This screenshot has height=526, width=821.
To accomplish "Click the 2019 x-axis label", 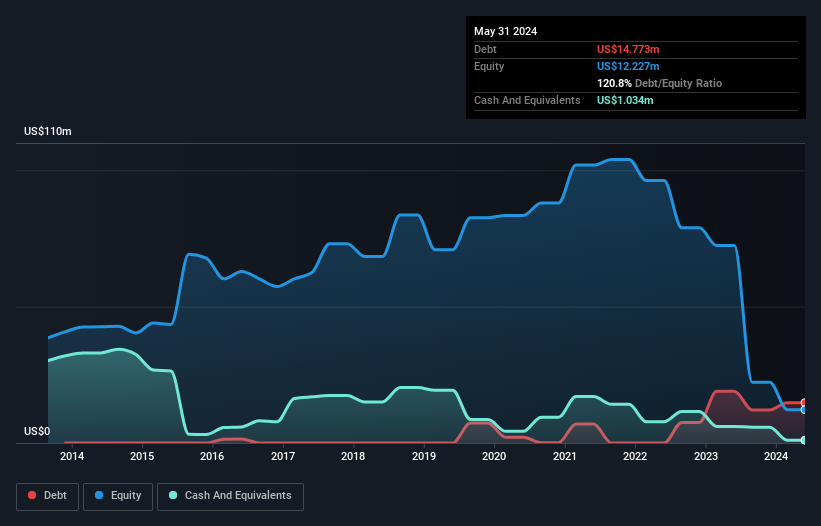I will (424, 456).
